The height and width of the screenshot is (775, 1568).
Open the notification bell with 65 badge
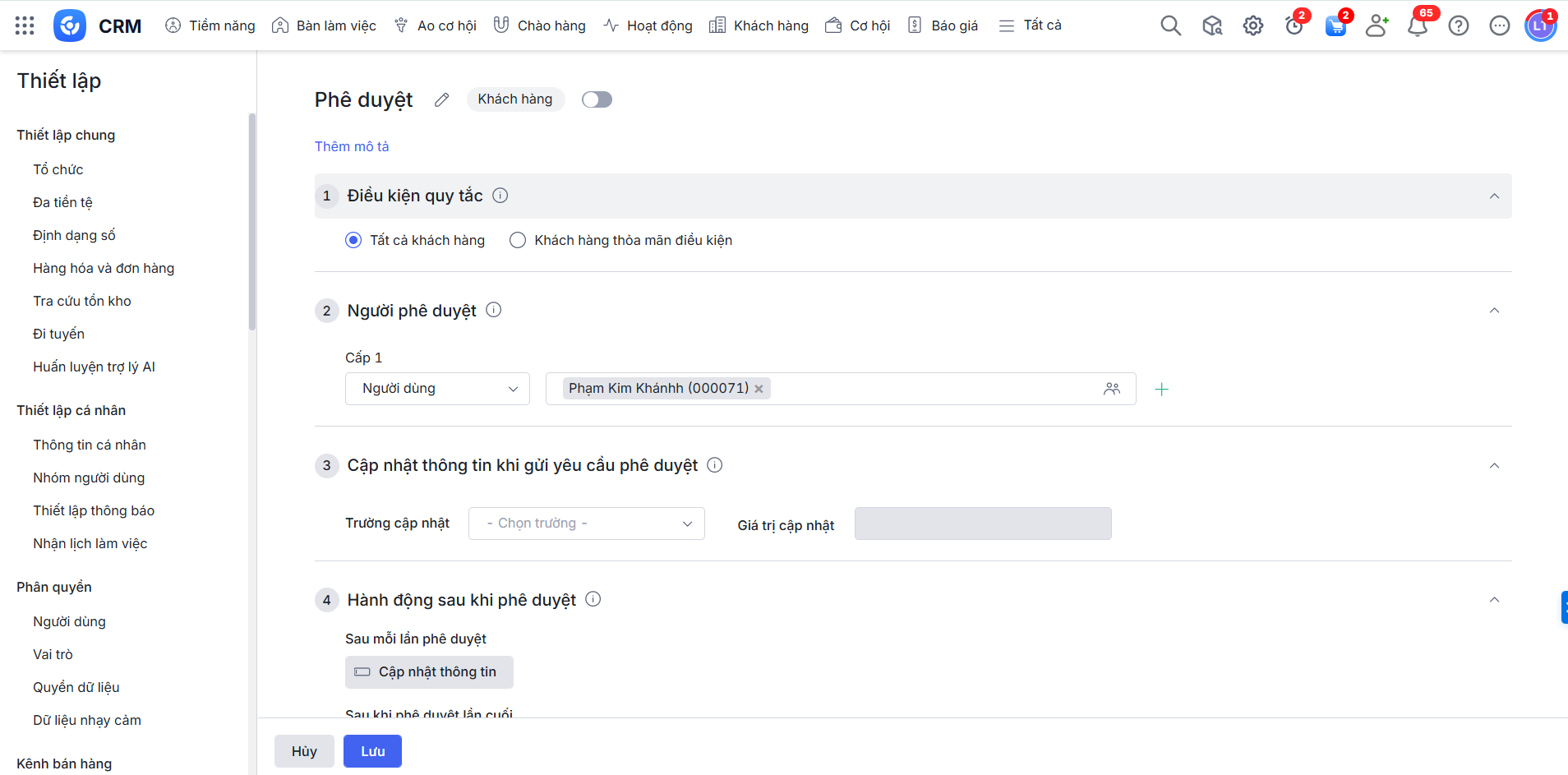click(x=1417, y=25)
